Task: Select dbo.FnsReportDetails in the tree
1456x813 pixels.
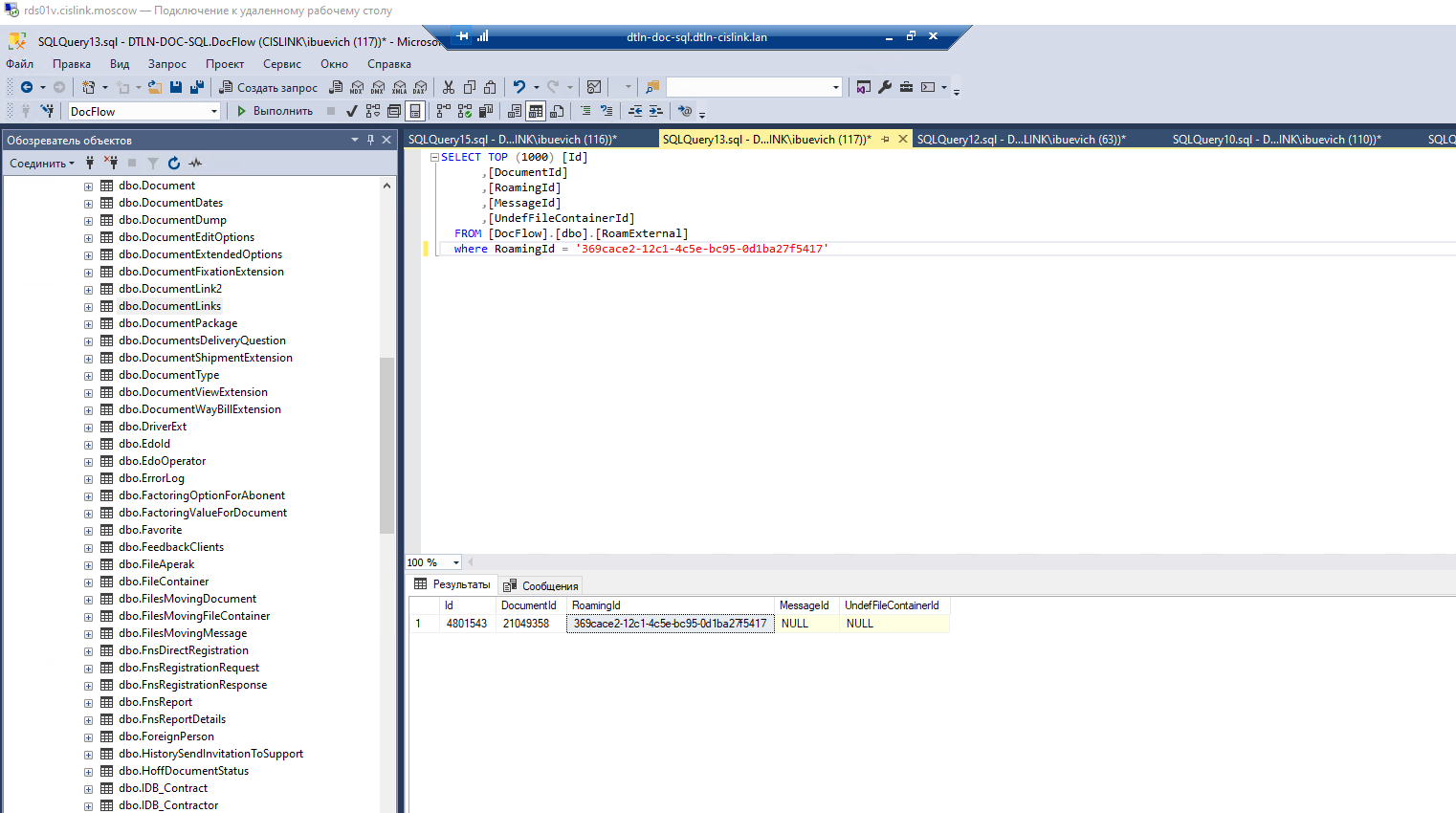Action: point(172,719)
